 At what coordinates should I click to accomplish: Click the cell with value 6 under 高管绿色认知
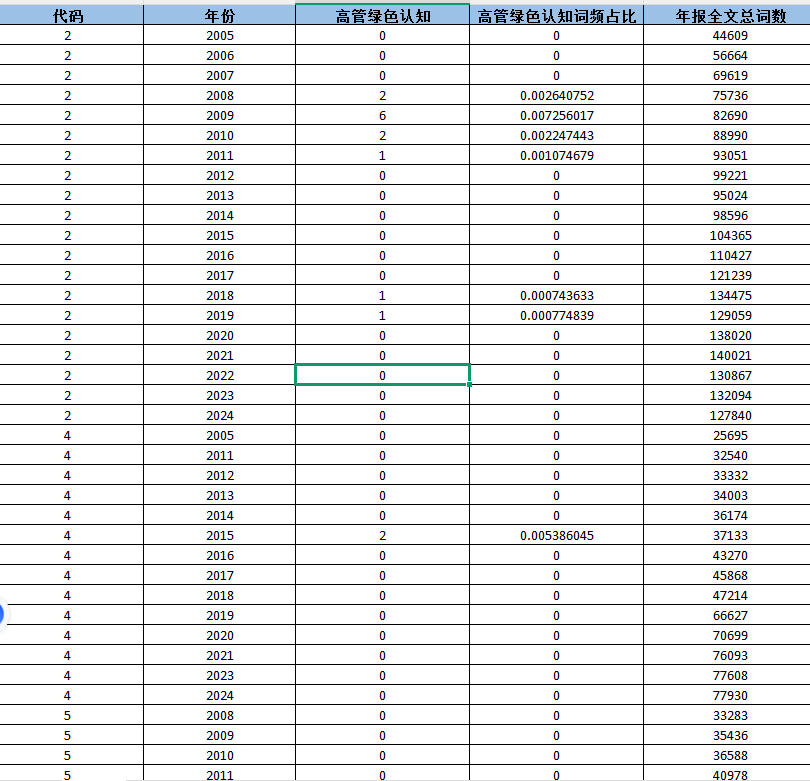tap(381, 115)
